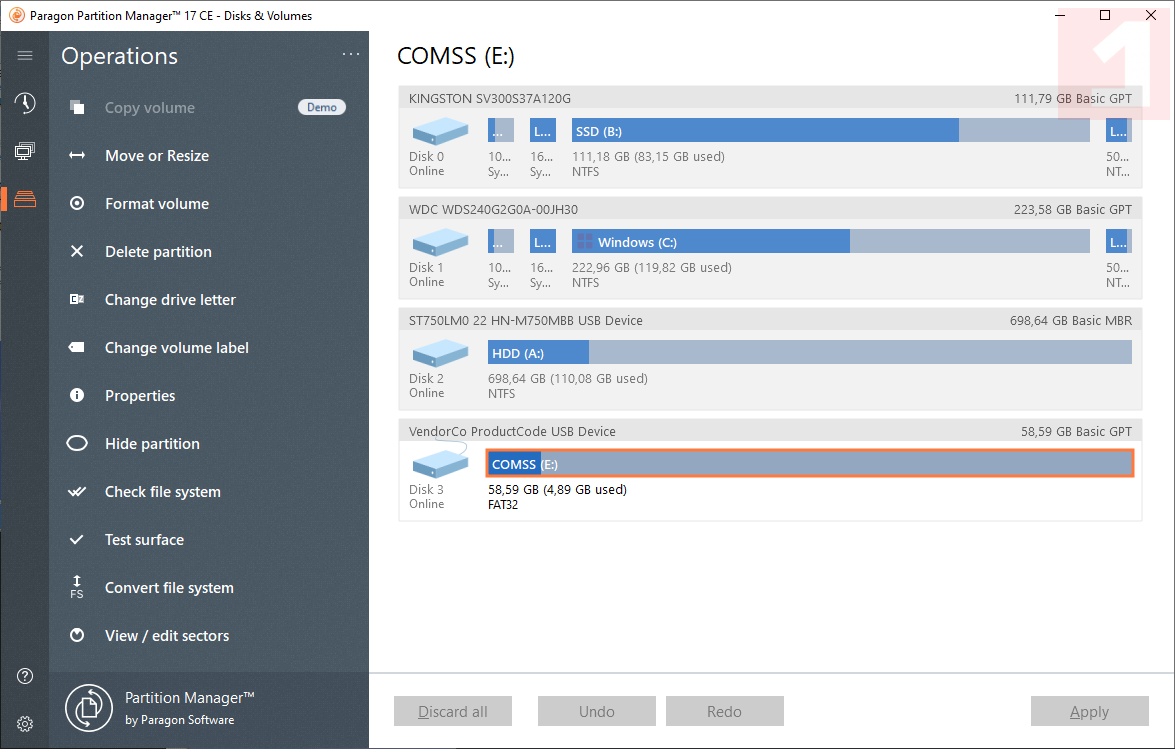
Task: Click the View / edit sectors icon
Action: click(76, 635)
